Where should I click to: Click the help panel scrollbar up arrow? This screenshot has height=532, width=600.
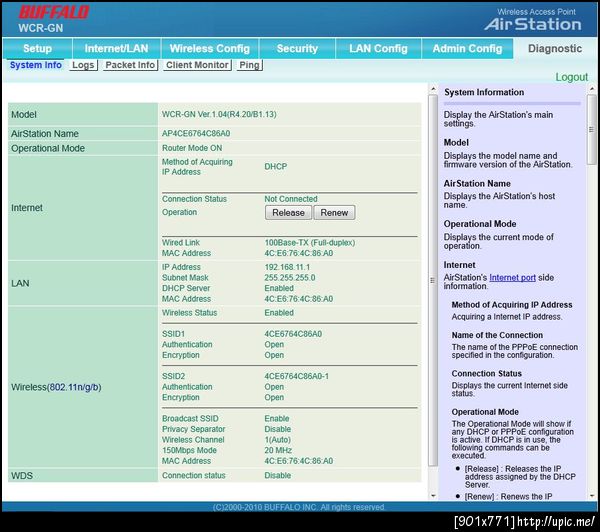[592, 89]
